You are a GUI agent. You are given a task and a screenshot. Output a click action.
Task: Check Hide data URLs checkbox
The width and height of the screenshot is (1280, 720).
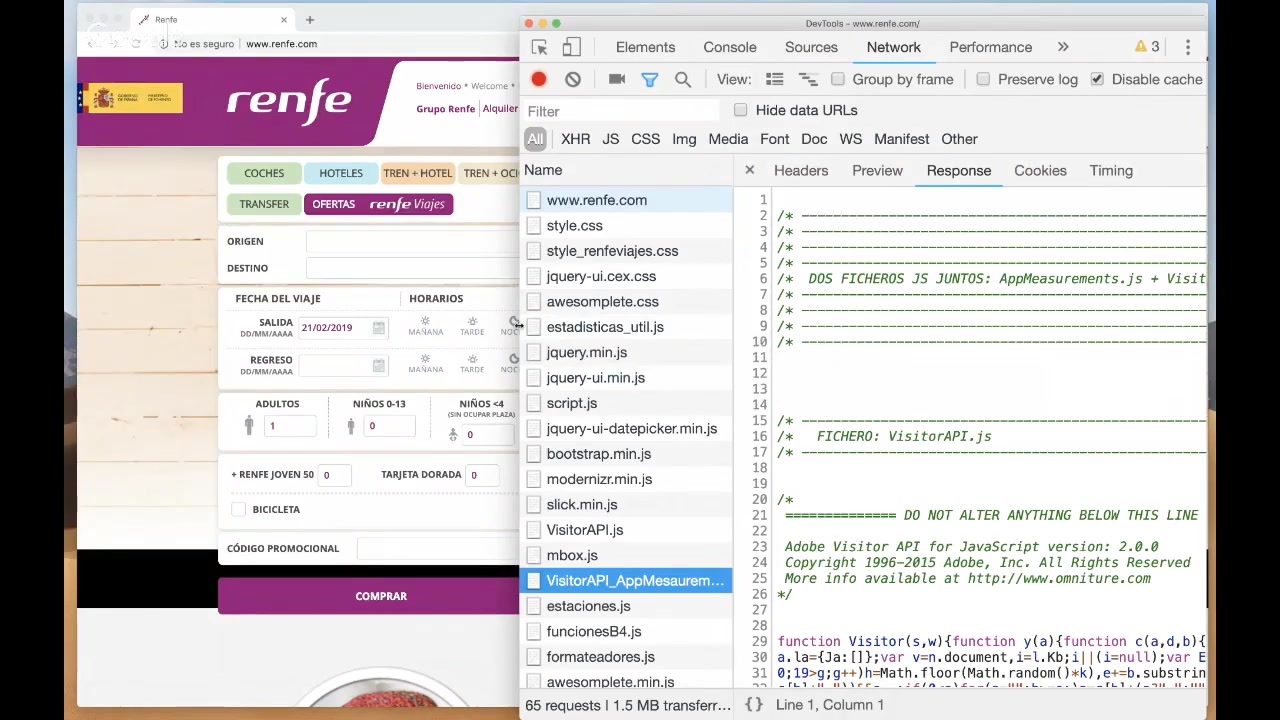(x=740, y=110)
